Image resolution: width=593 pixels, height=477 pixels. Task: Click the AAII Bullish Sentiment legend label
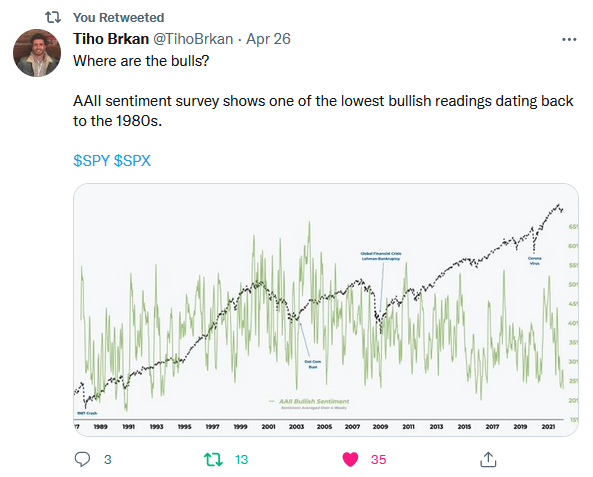tap(314, 401)
